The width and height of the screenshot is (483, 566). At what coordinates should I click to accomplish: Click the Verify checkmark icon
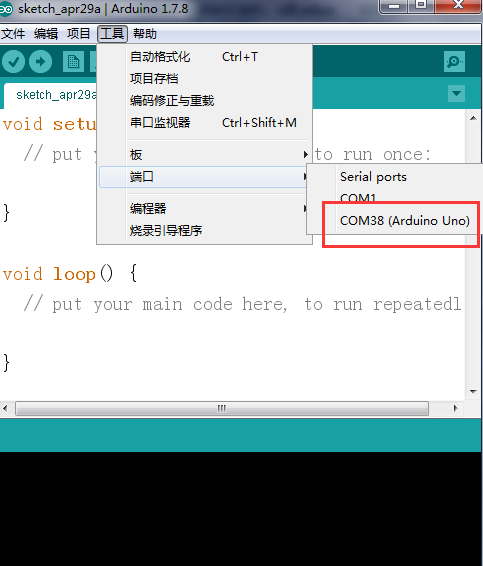coord(13,62)
